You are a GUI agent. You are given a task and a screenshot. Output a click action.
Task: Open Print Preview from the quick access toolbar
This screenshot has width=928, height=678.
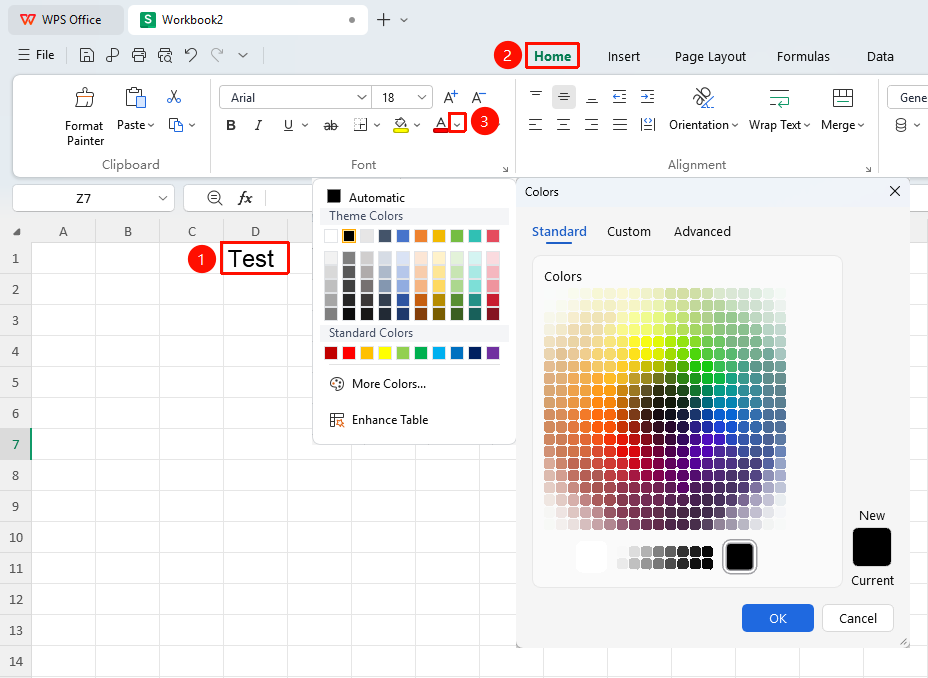point(165,55)
